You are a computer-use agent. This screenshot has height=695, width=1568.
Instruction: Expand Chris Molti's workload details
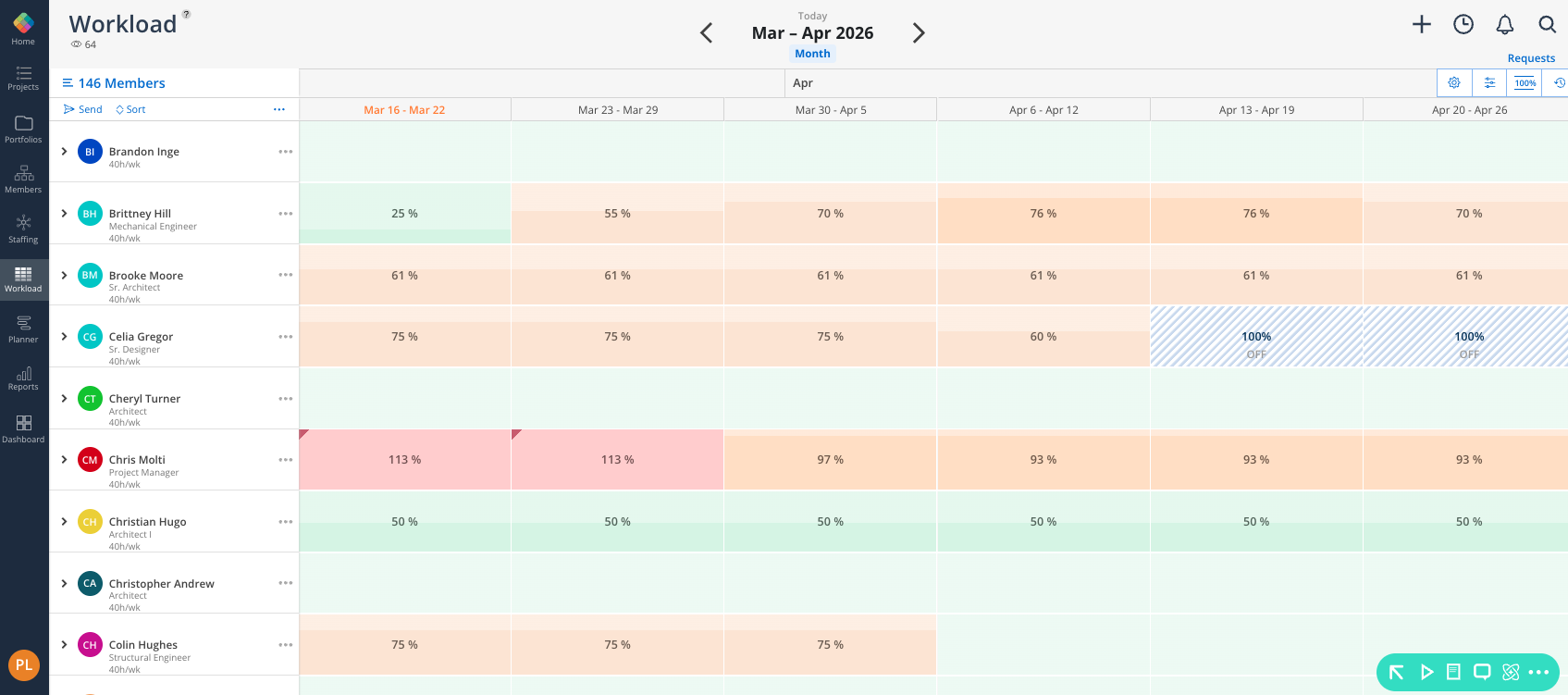click(x=64, y=460)
